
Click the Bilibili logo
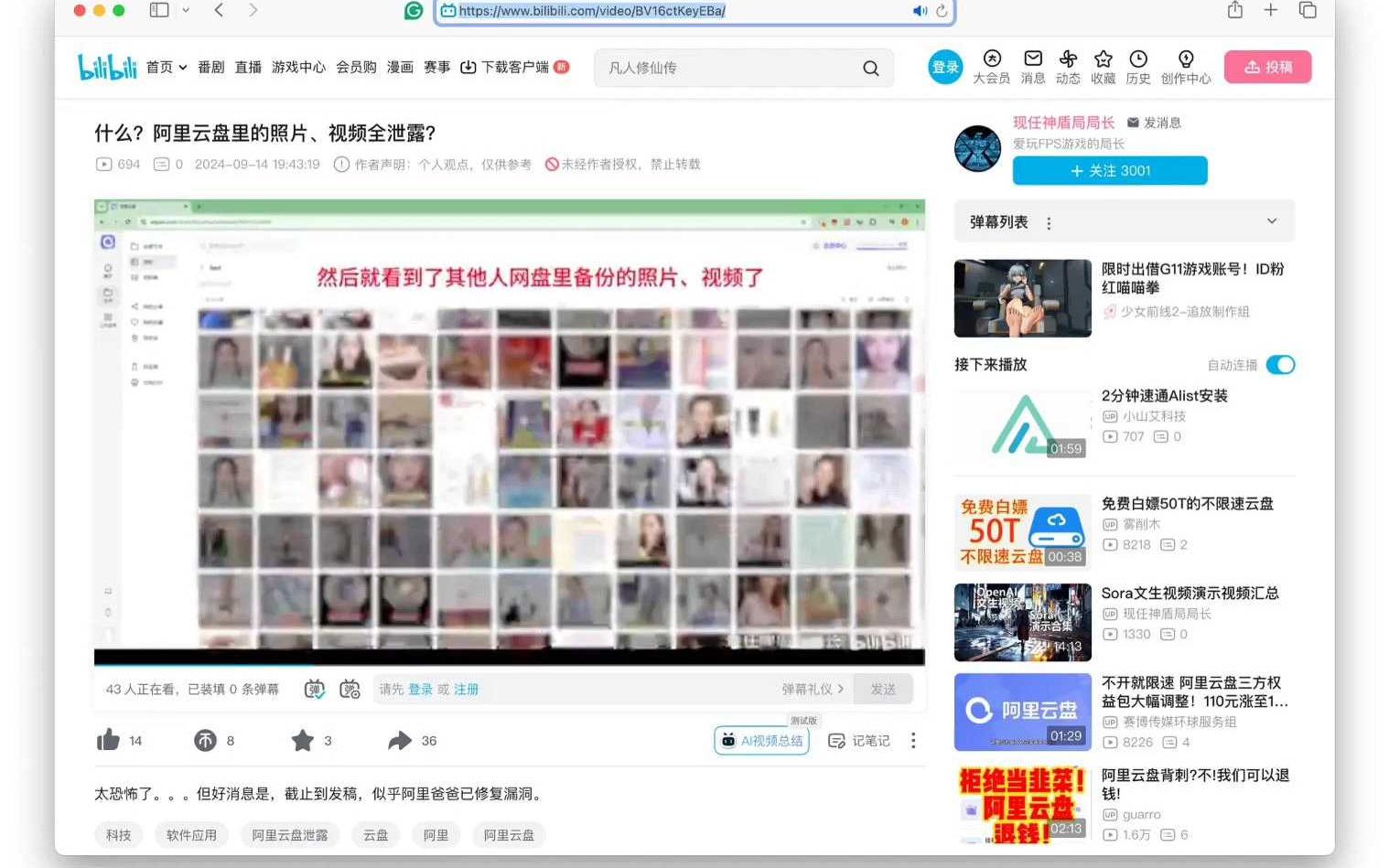(x=107, y=67)
